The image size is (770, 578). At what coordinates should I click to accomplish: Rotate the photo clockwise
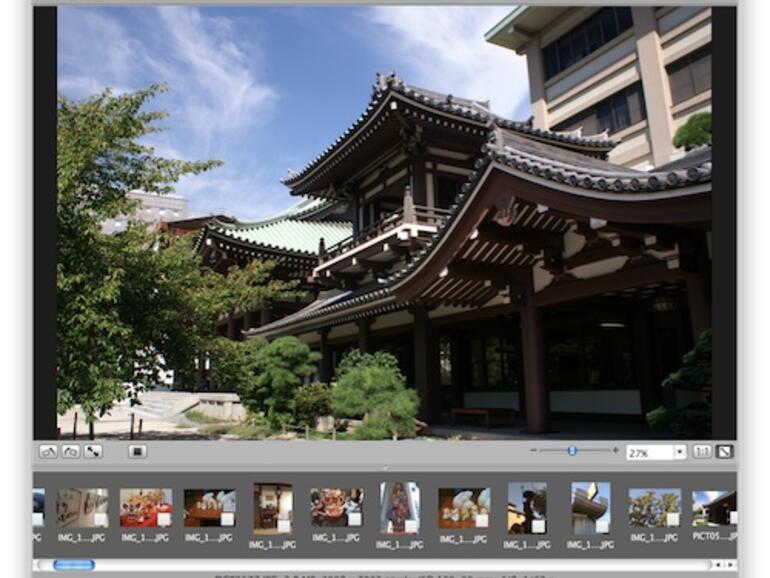(71, 451)
